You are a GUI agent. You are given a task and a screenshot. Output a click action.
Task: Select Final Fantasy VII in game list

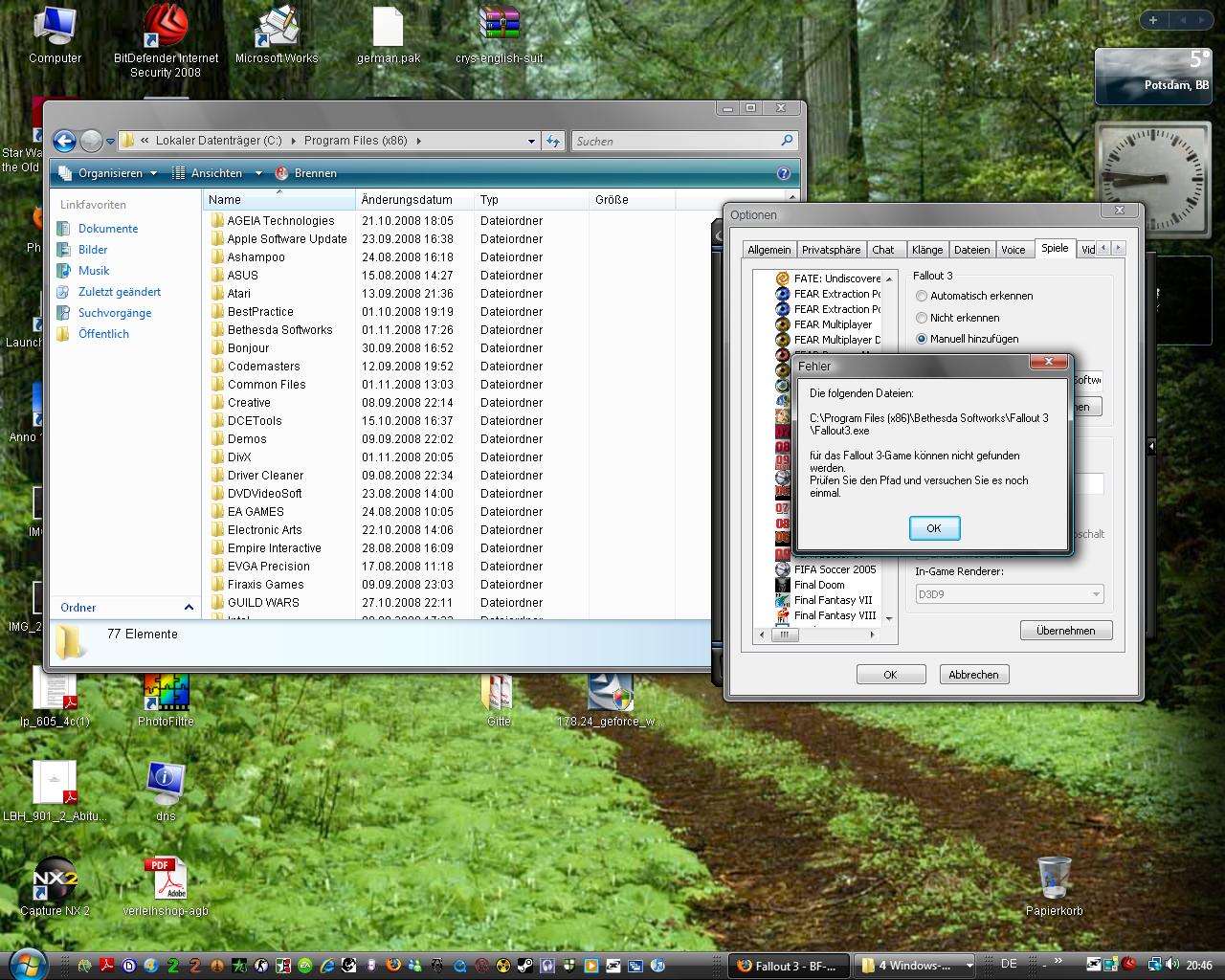click(x=833, y=600)
